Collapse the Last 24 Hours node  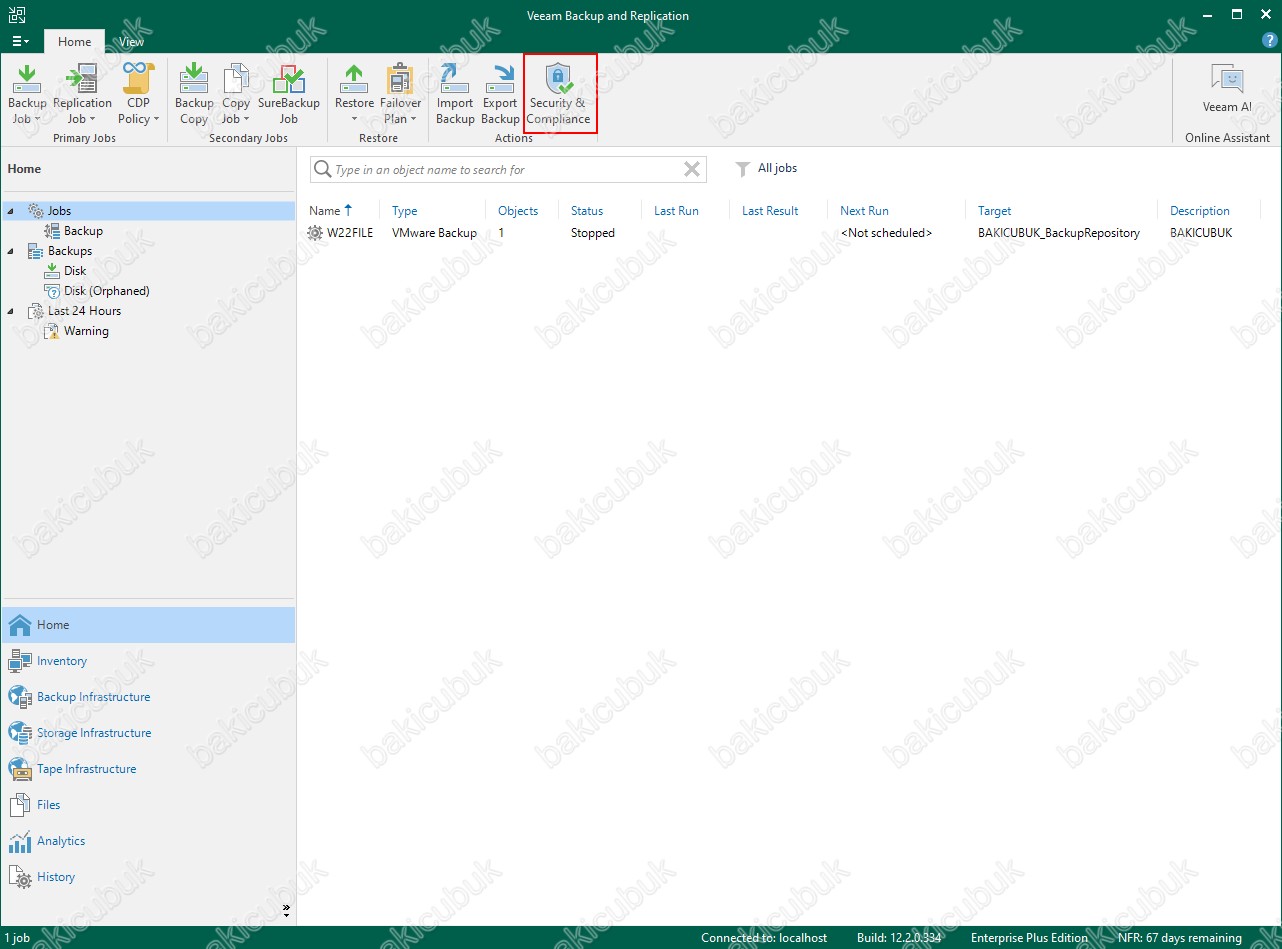click(x=11, y=311)
